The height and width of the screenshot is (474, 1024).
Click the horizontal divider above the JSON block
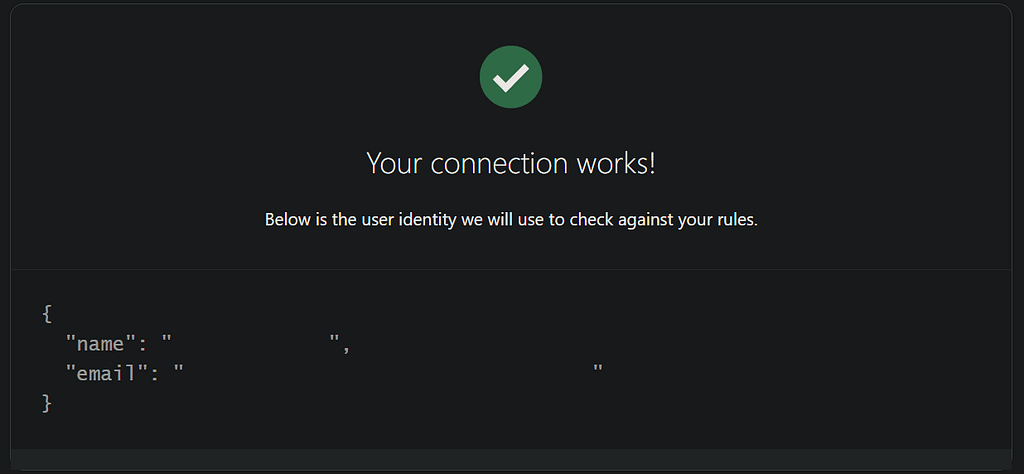[x=511, y=270]
